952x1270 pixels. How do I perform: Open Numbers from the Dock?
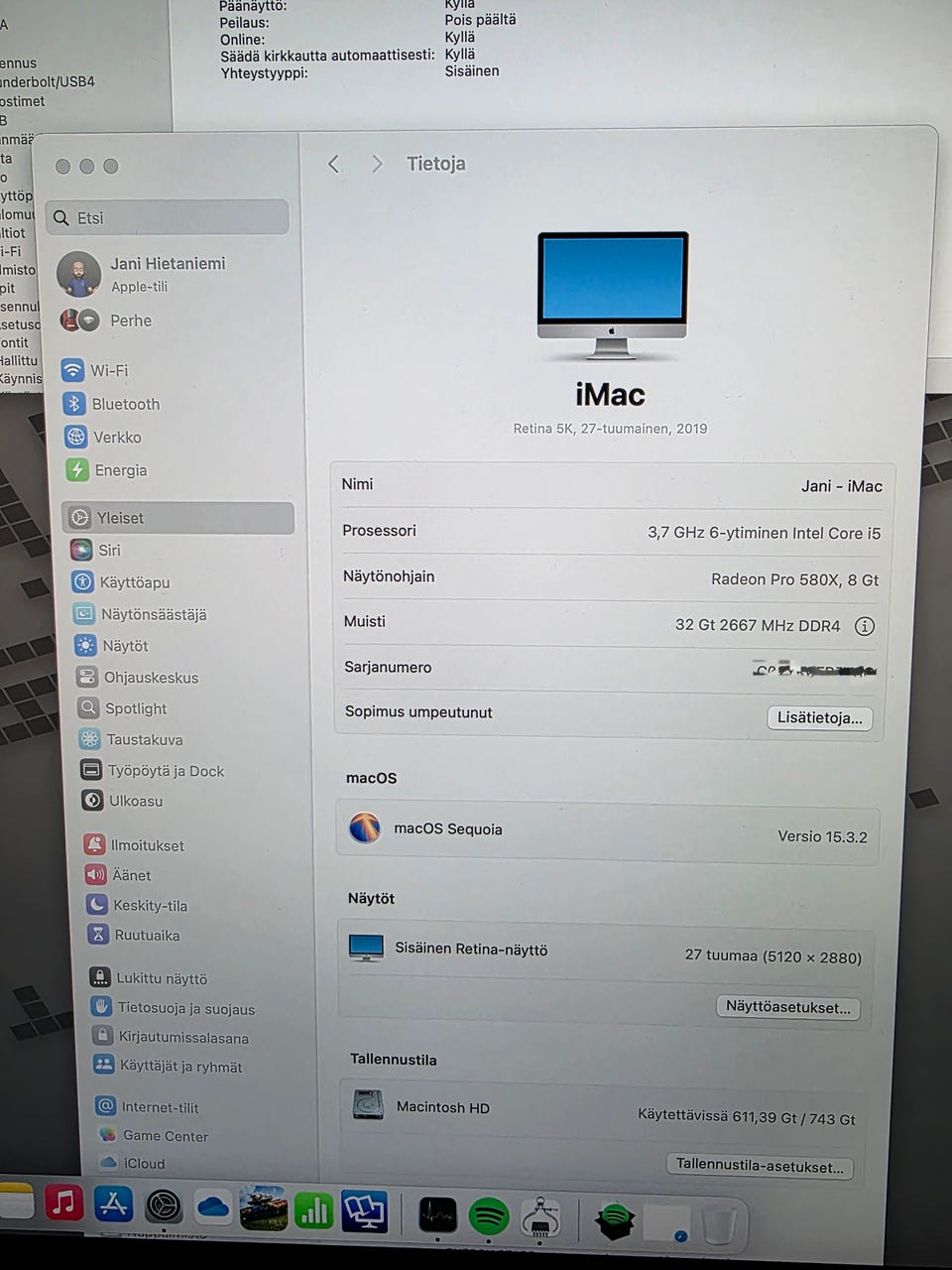[314, 1210]
